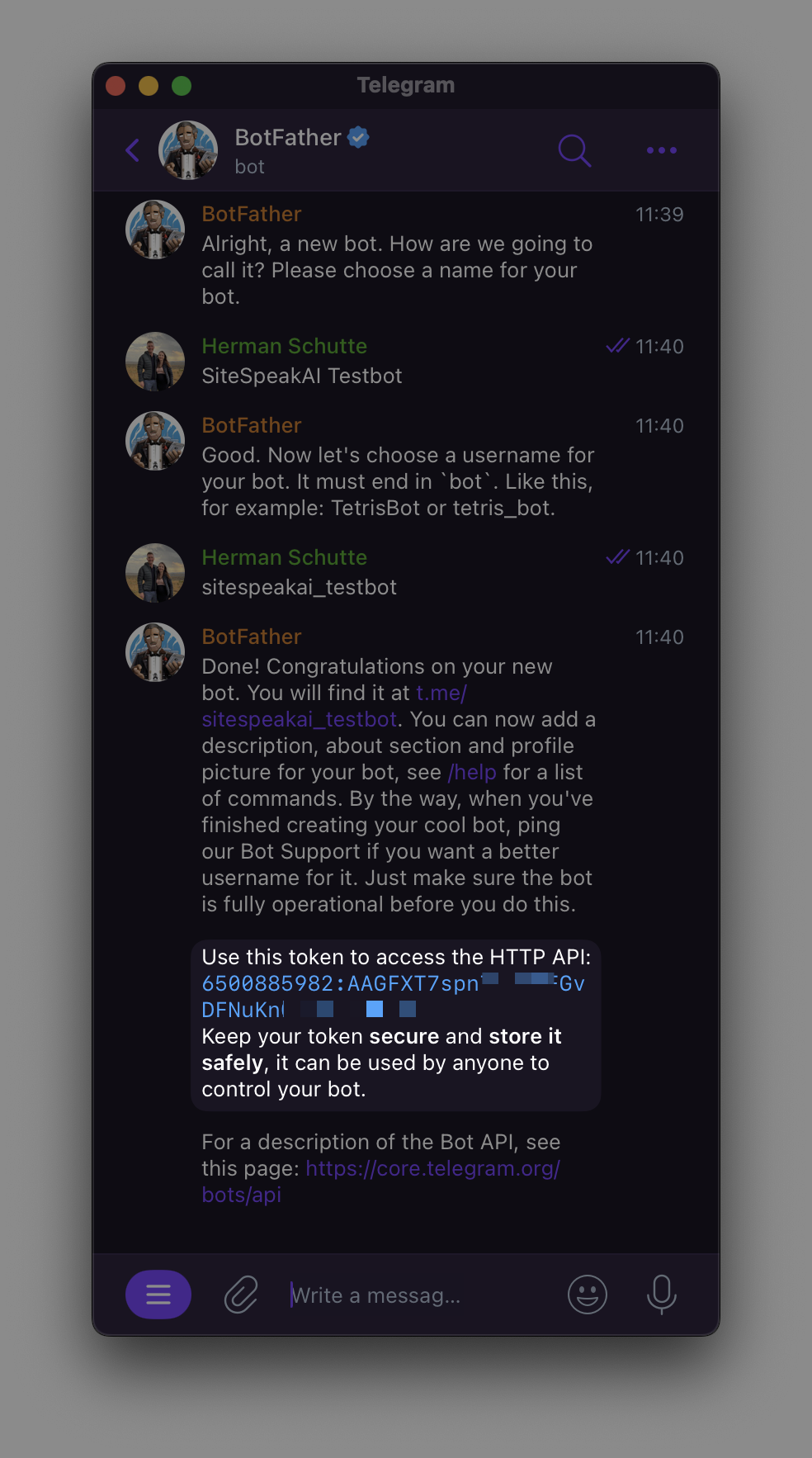Click the paperclip attach file icon

pyautogui.click(x=241, y=1294)
